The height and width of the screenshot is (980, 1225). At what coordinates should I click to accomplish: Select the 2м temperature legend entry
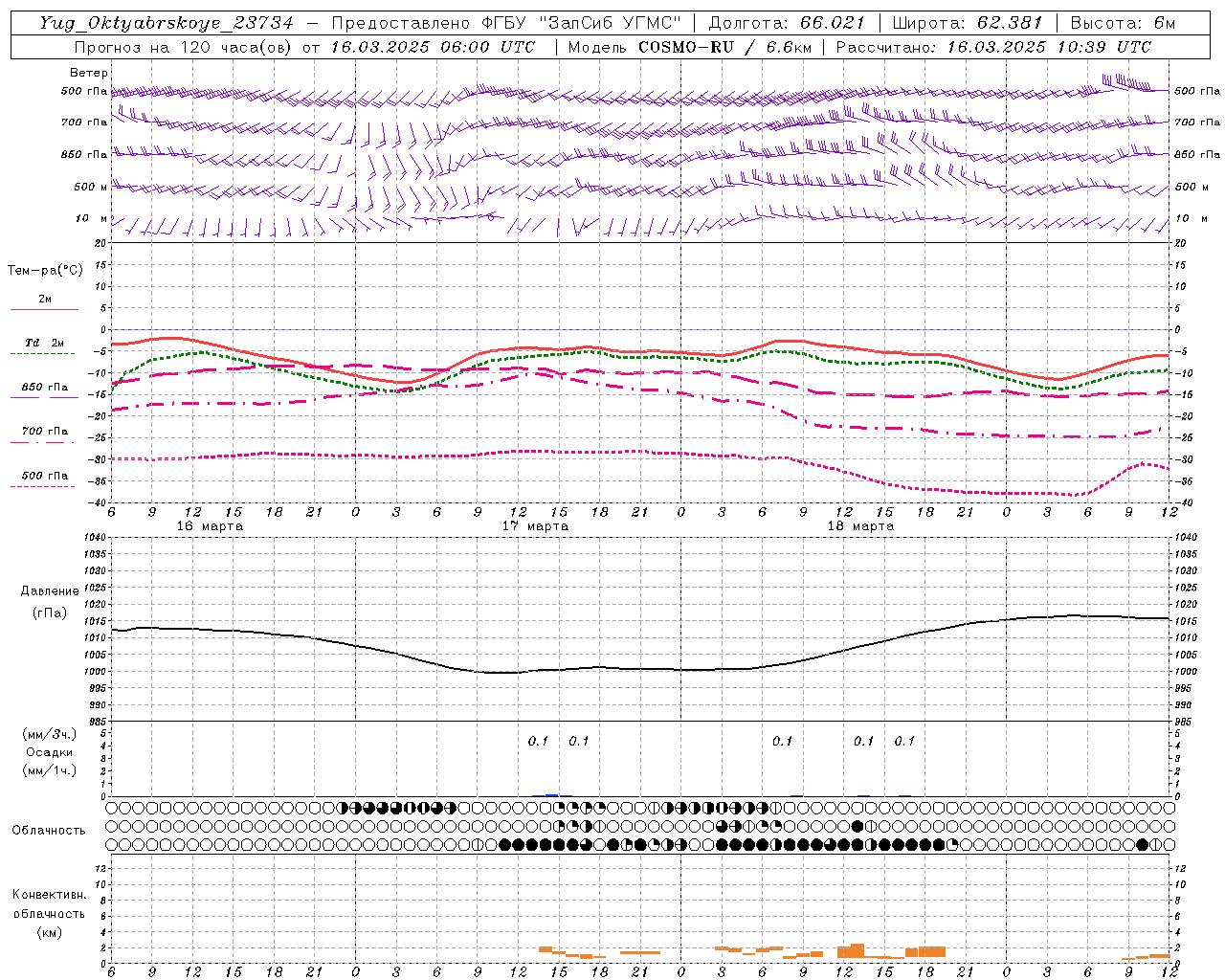[x=45, y=299]
